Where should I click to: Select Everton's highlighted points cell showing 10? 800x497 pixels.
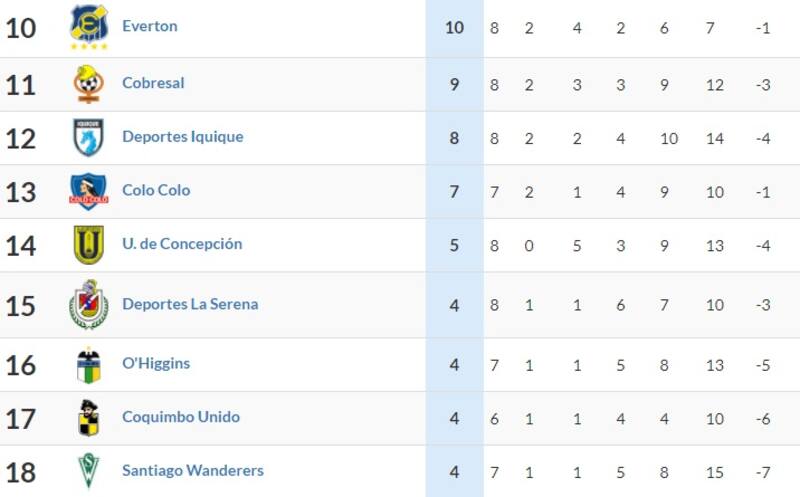455,28
